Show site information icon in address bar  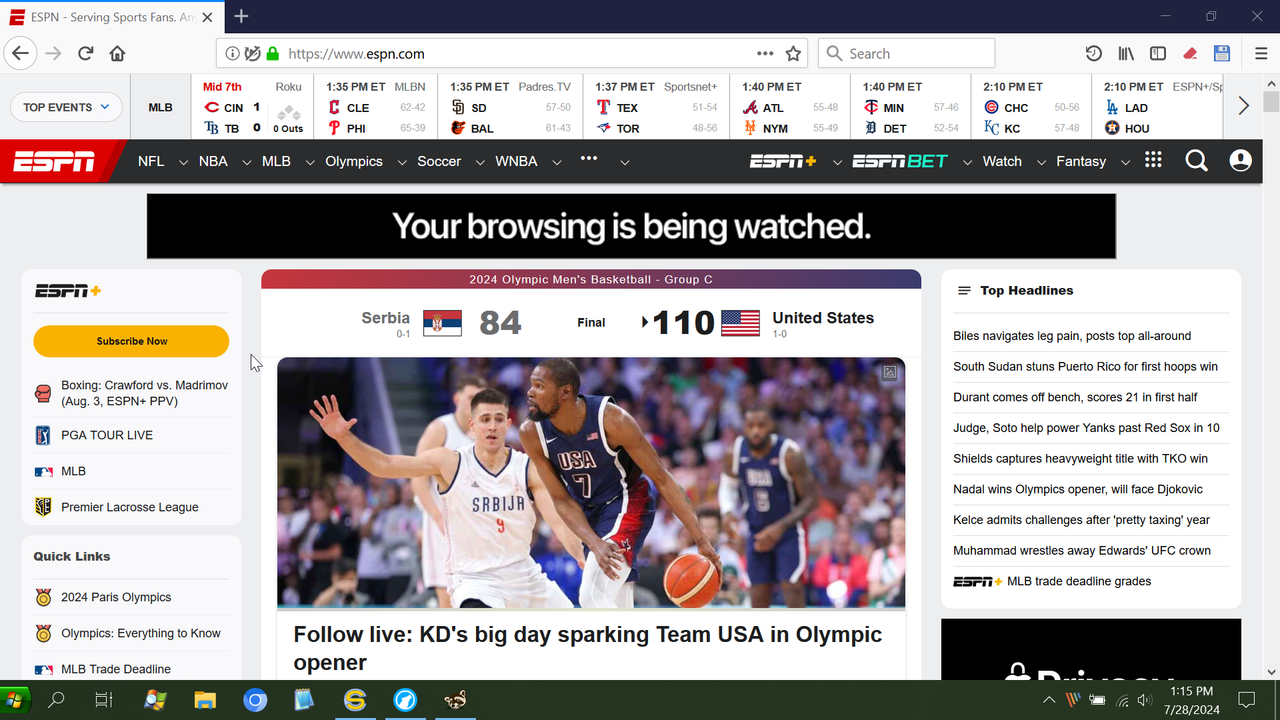232,54
